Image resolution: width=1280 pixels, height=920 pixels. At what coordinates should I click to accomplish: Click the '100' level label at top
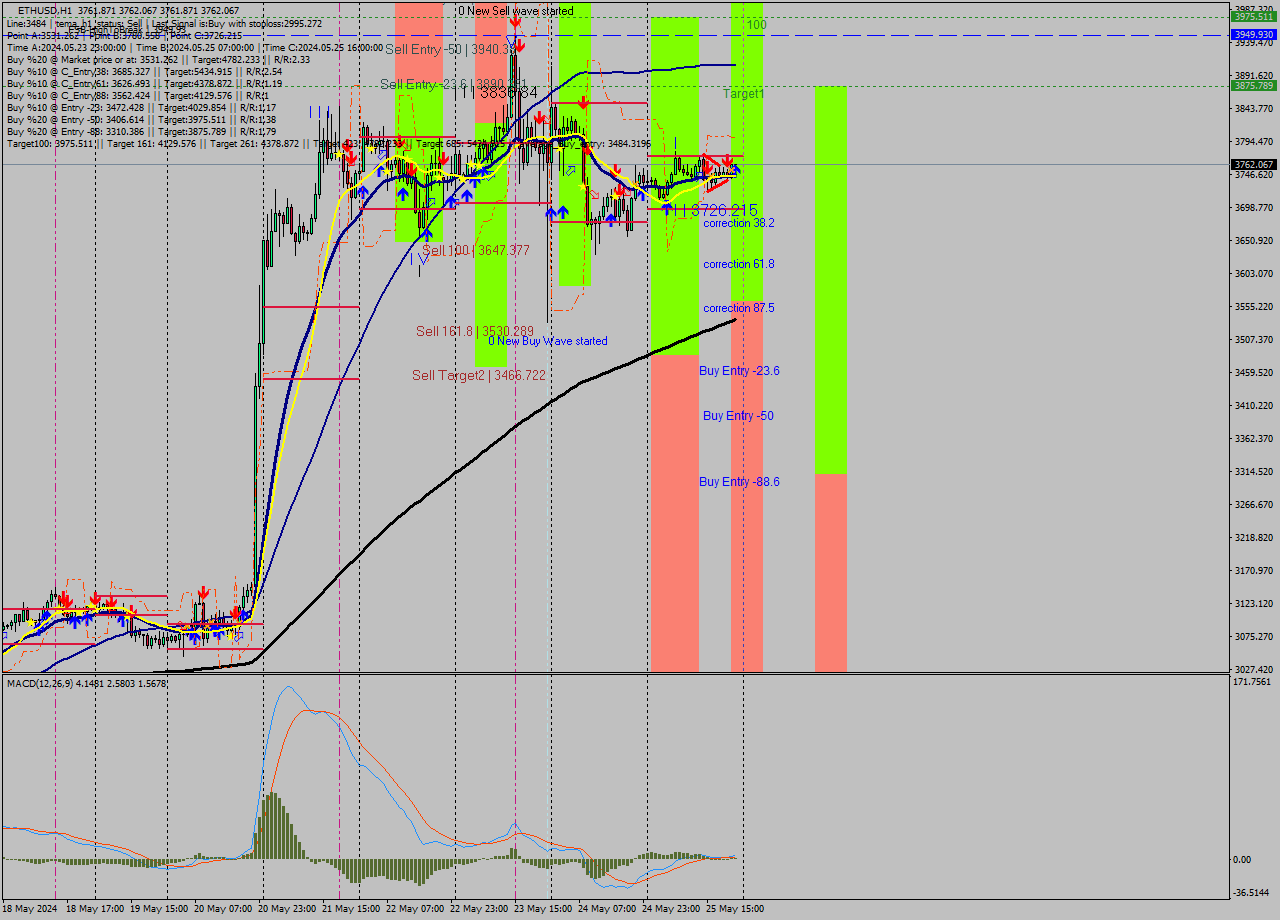point(757,24)
